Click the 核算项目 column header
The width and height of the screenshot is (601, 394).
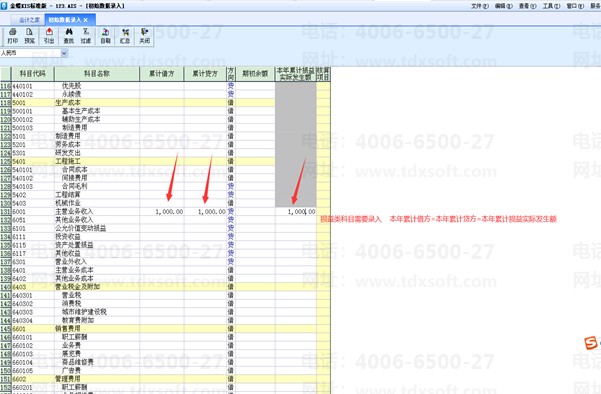point(323,74)
